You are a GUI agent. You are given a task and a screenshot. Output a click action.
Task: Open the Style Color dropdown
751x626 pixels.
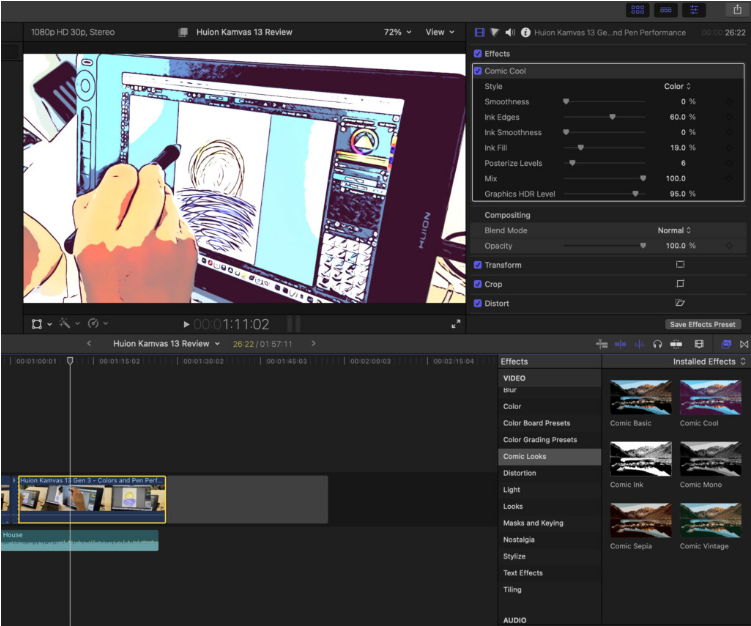677,86
